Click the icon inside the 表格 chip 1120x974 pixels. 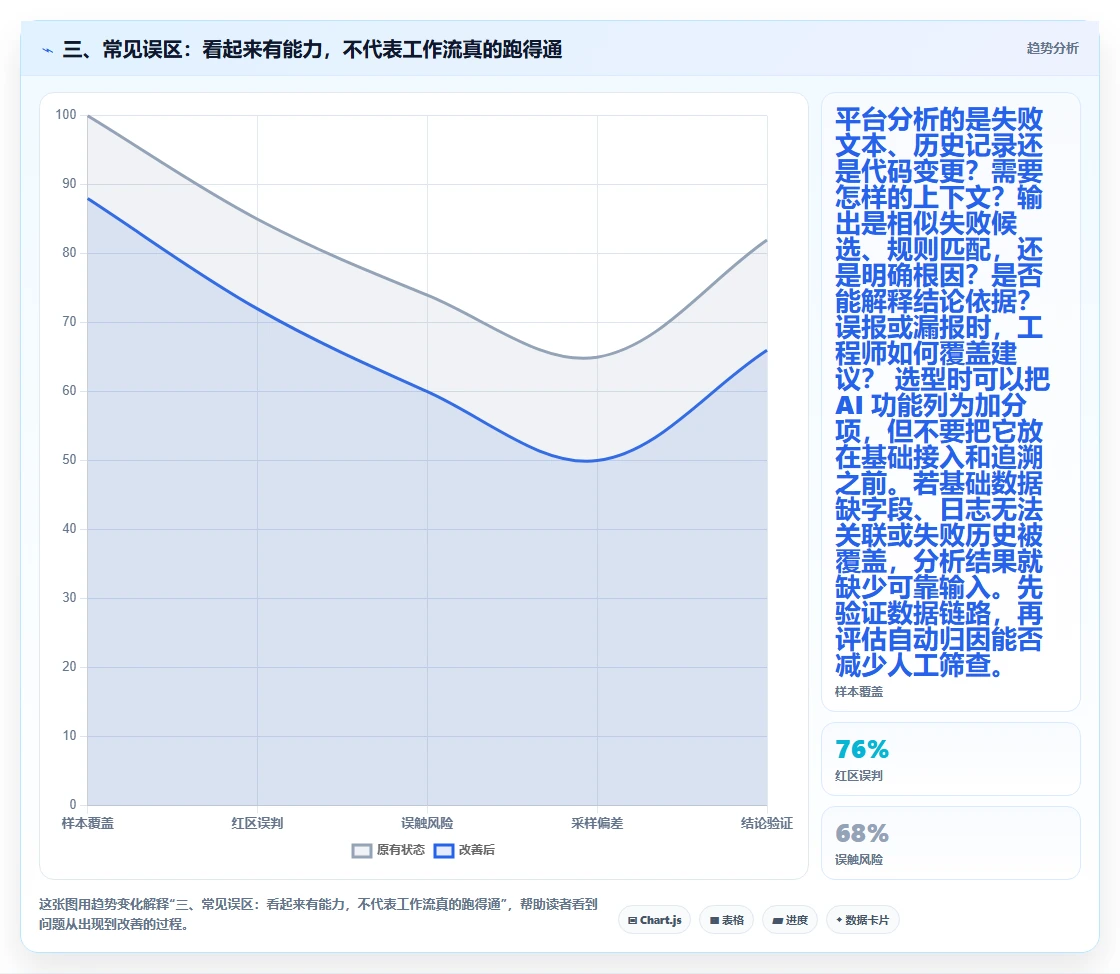714,920
